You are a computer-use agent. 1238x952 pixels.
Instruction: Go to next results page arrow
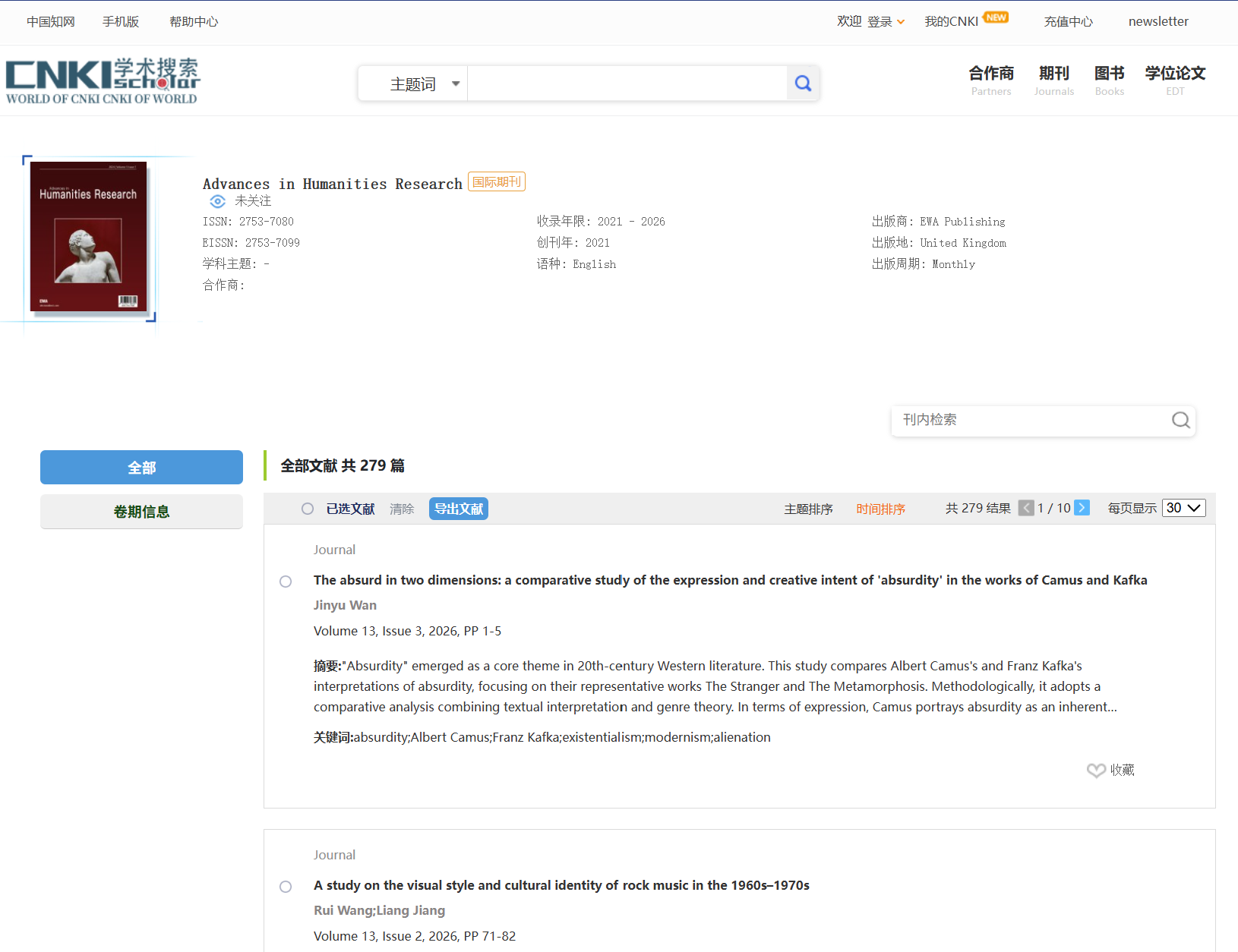click(x=1082, y=508)
